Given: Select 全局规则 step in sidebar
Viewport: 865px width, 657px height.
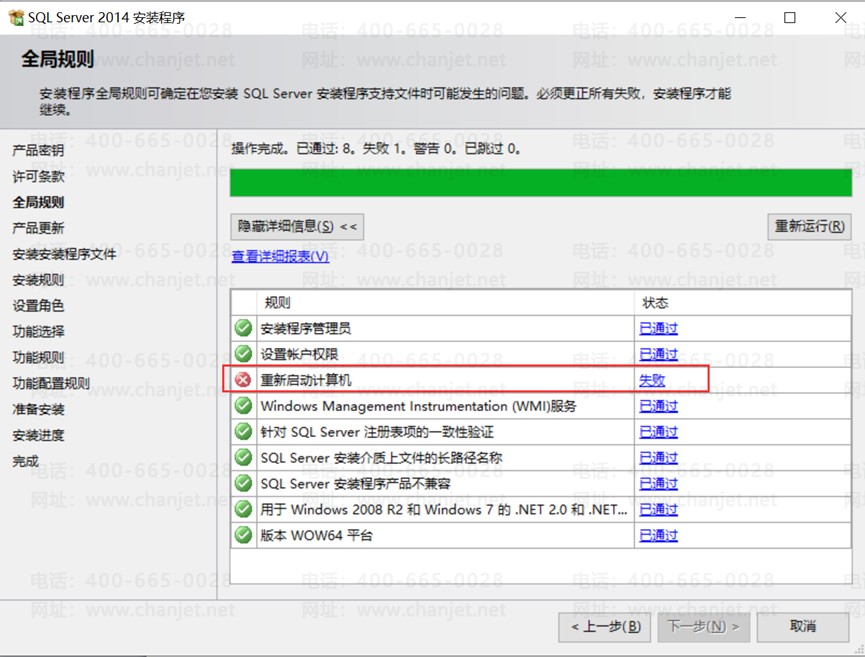Looking at the screenshot, I should coord(38,202).
